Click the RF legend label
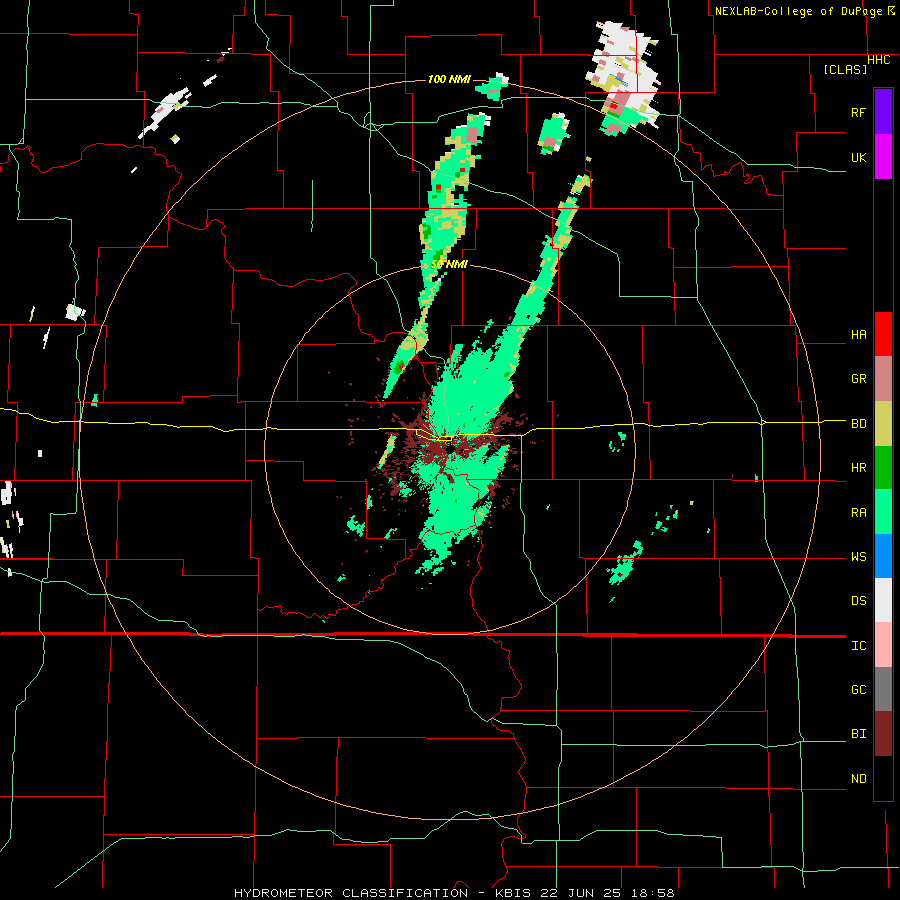 pos(858,112)
